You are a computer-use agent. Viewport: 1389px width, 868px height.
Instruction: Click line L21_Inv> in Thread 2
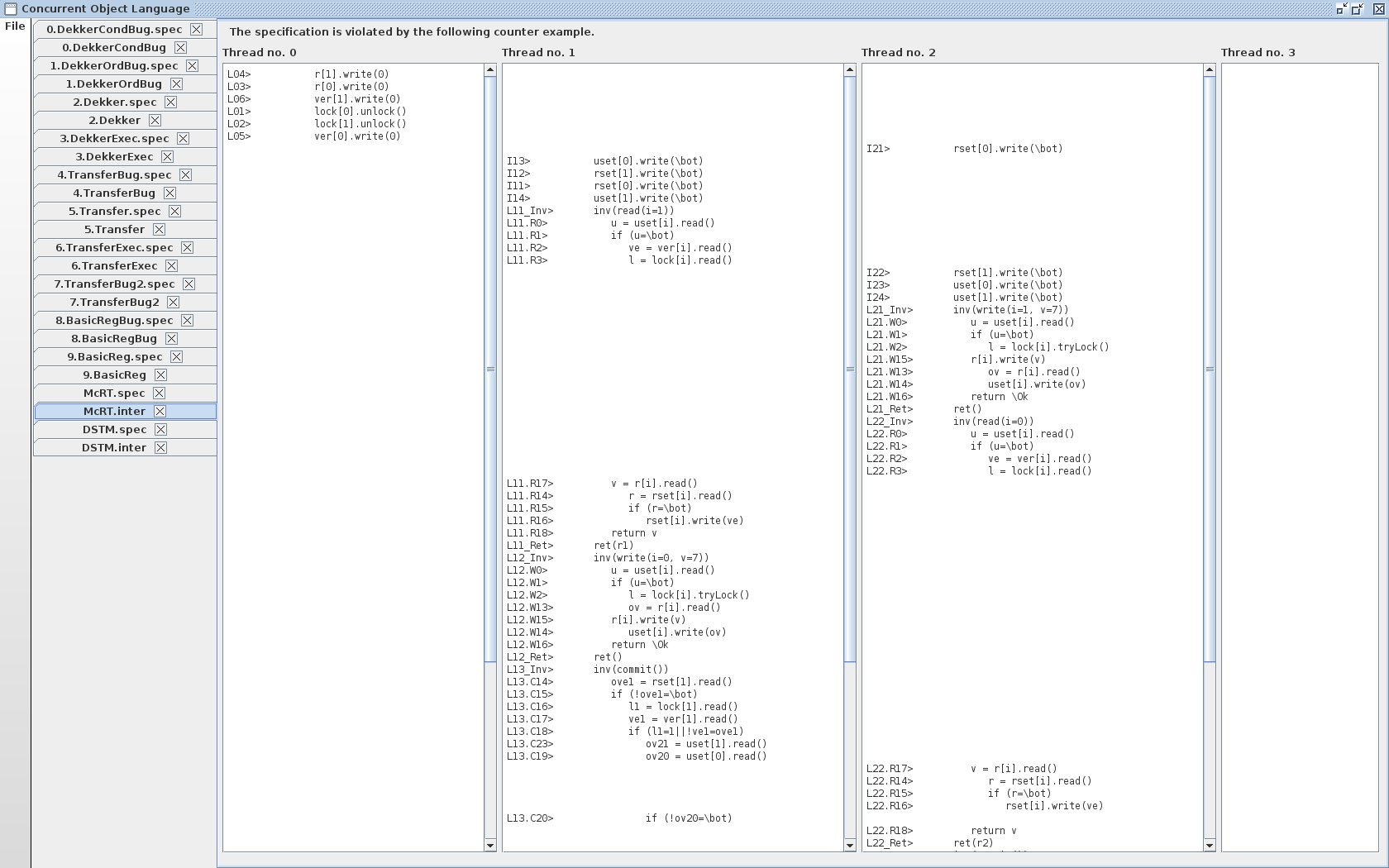[x=967, y=310]
